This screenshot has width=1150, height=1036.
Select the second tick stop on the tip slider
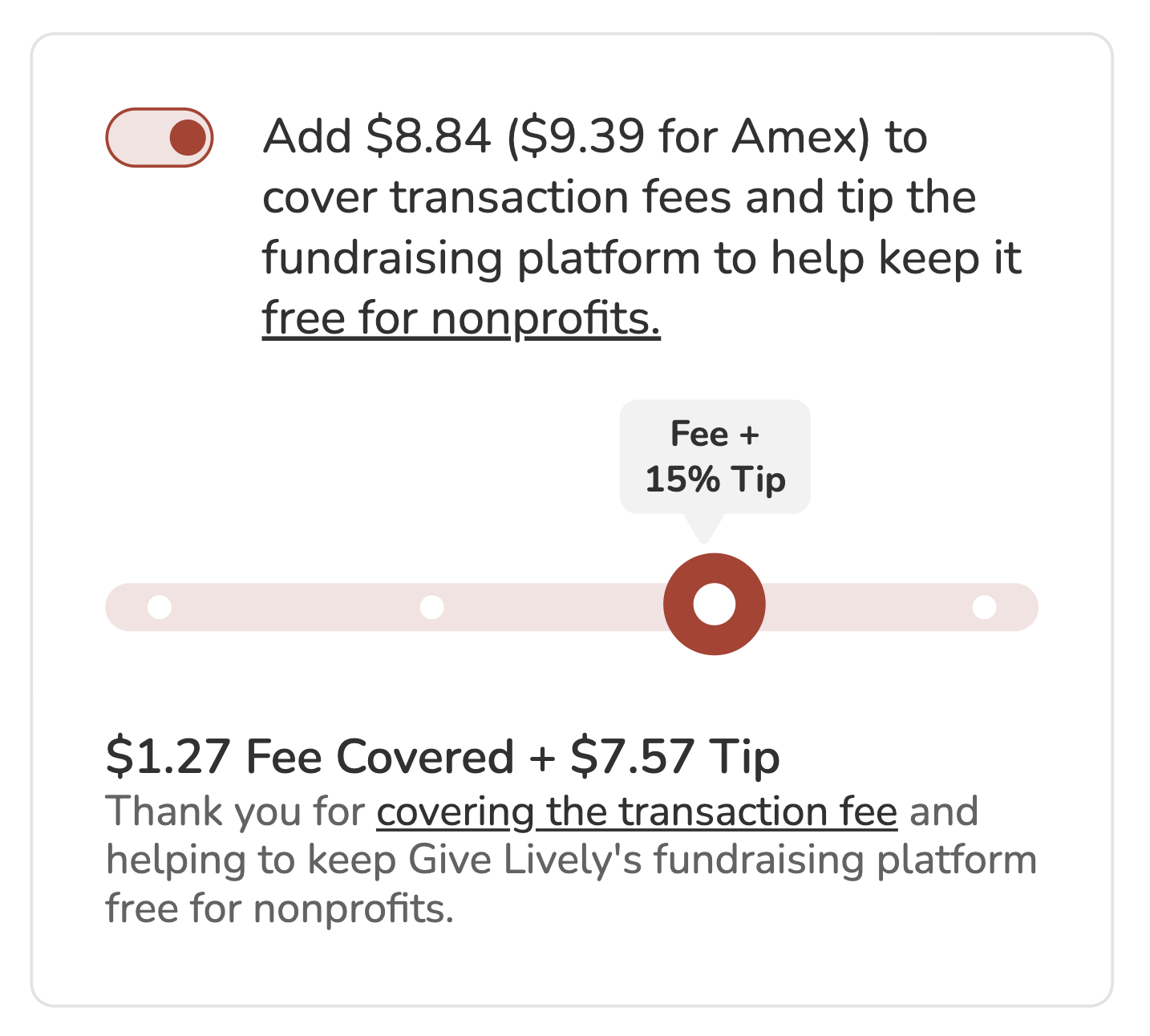pyautogui.click(x=431, y=607)
